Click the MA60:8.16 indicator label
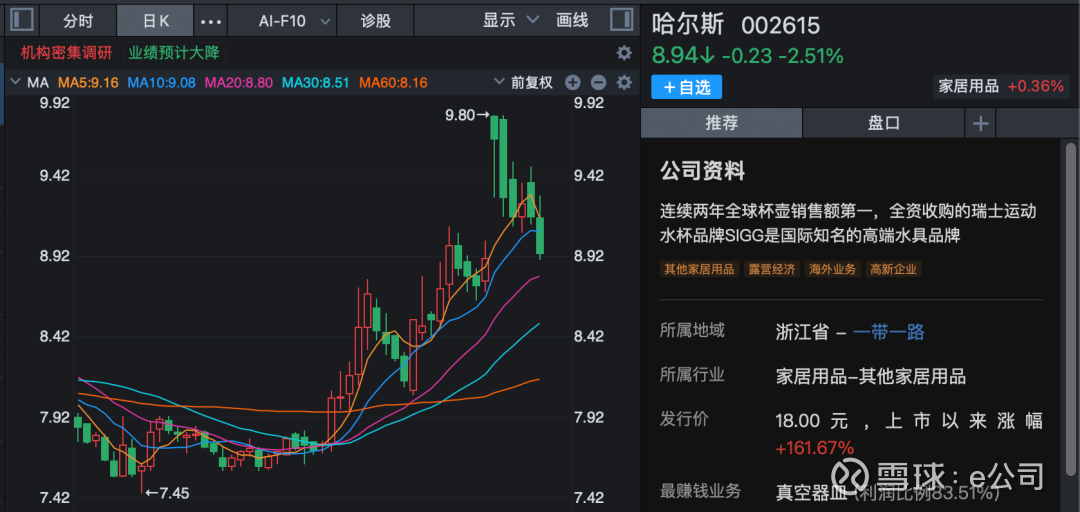The image size is (1080, 512). tap(394, 83)
